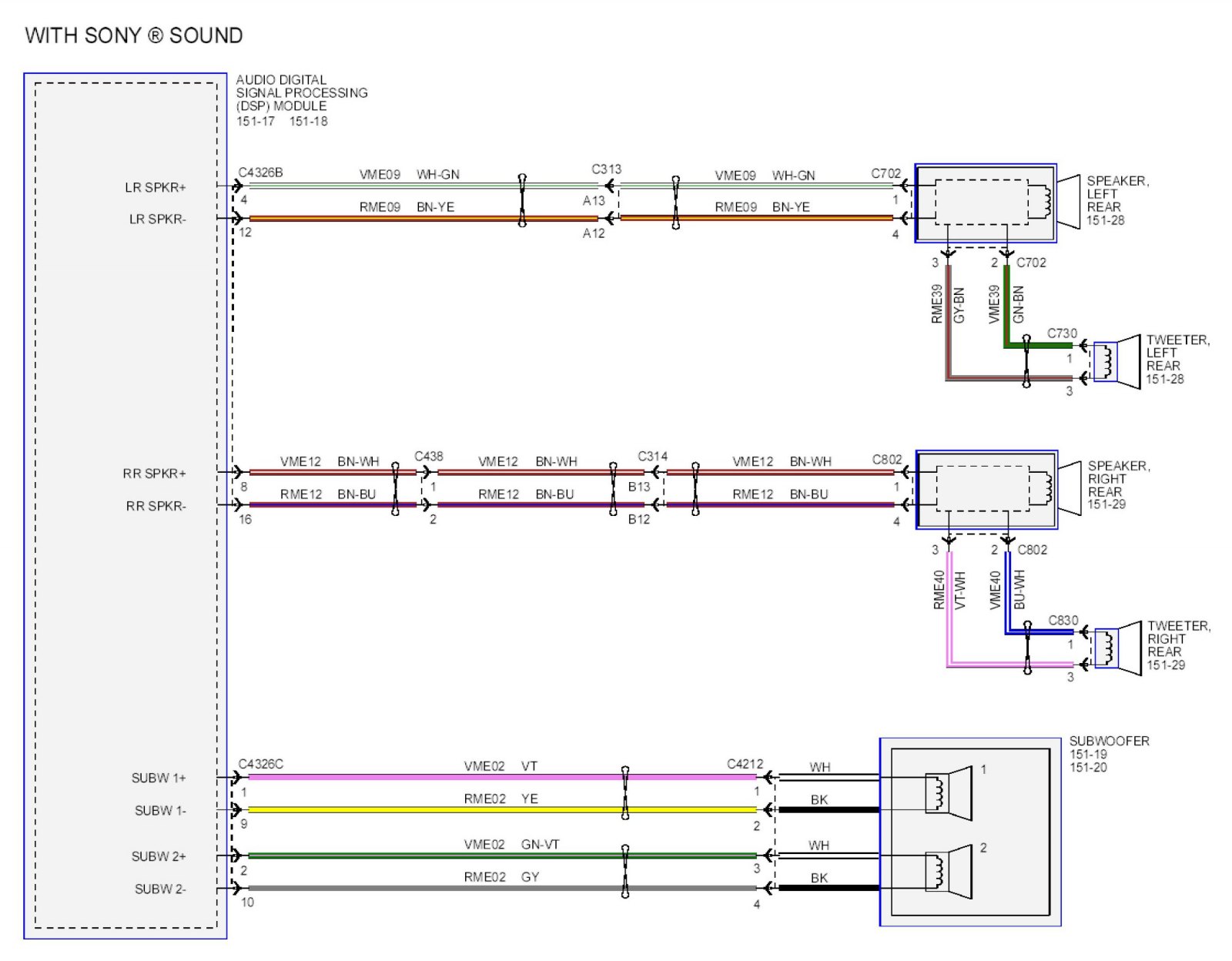1232x961 pixels.
Task: Click pin label B12 at connector C314
Action: [639, 519]
